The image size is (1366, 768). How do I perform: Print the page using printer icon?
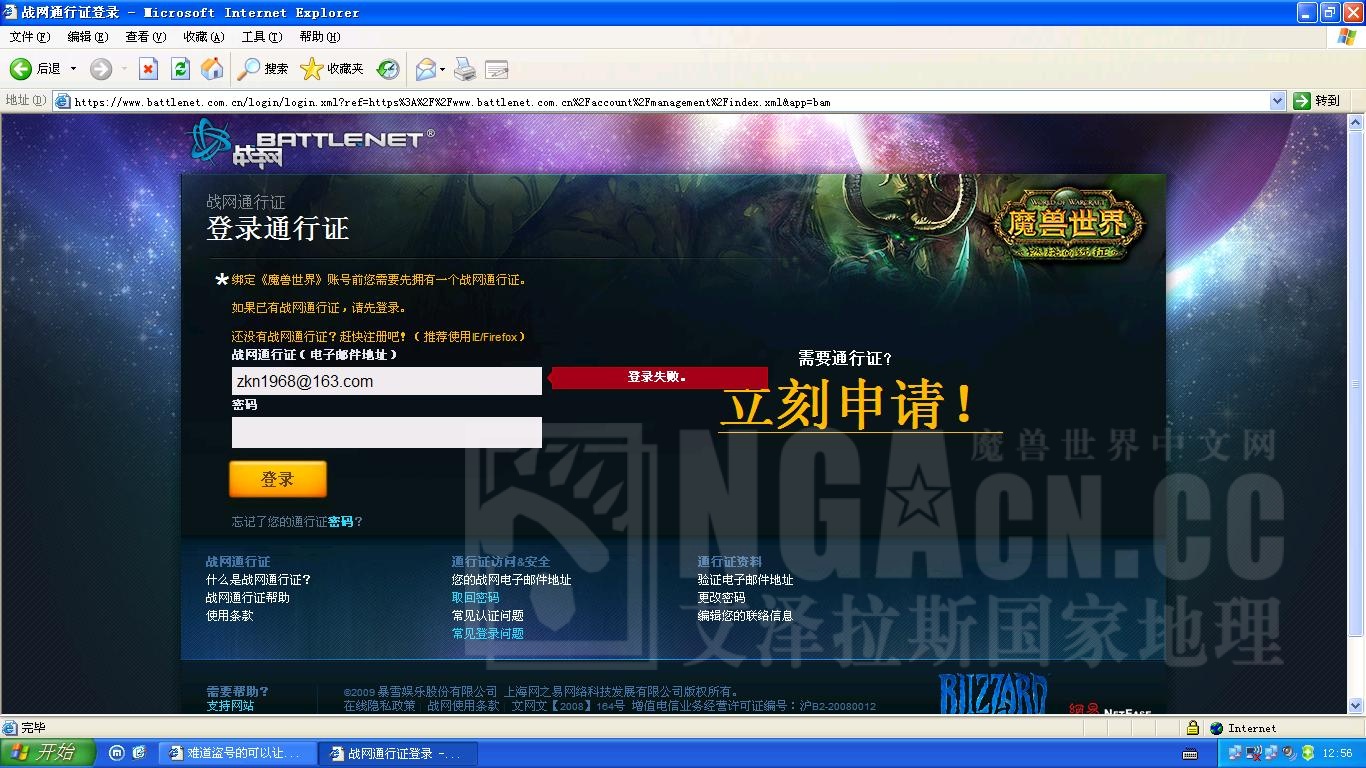coord(465,69)
